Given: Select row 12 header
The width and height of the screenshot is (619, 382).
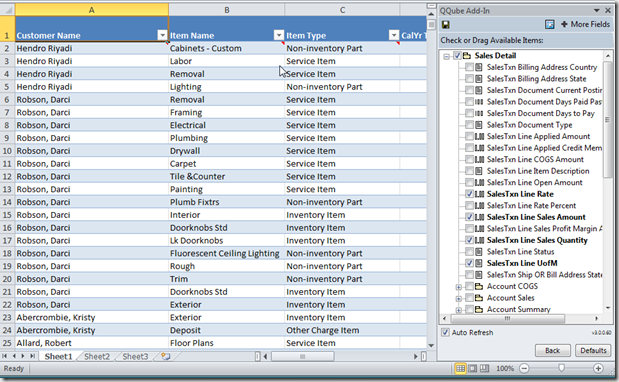Looking at the screenshot, I should pos(7,176).
